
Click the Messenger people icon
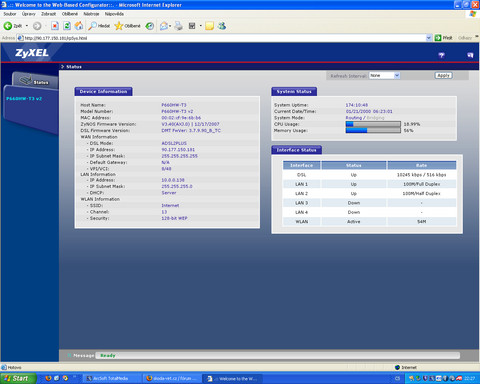point(222,26)
